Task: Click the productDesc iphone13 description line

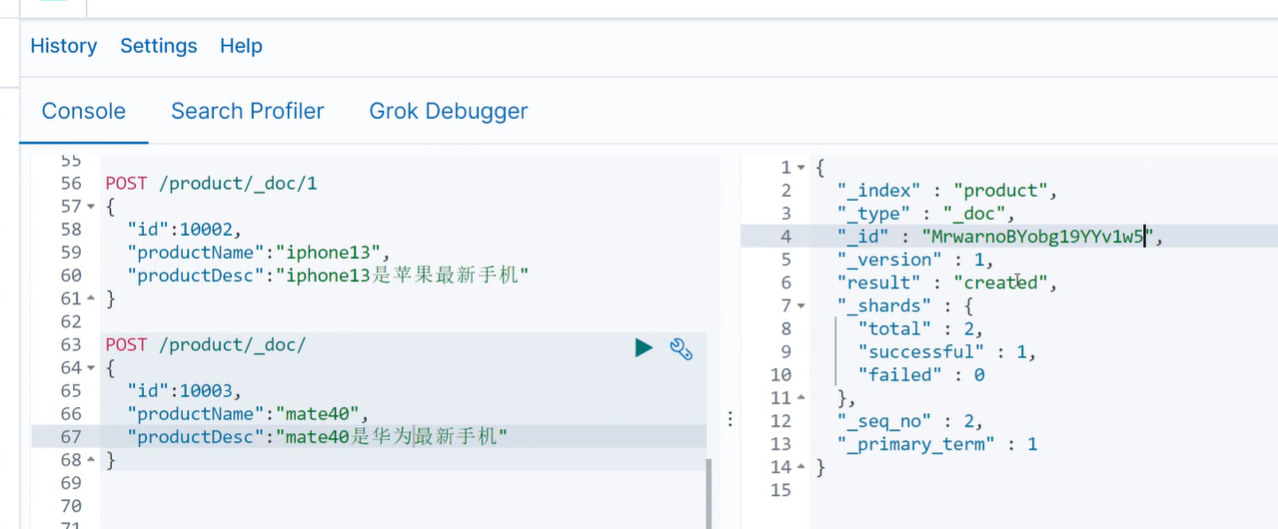Action: pyautogui.click(x=328, y=276)
